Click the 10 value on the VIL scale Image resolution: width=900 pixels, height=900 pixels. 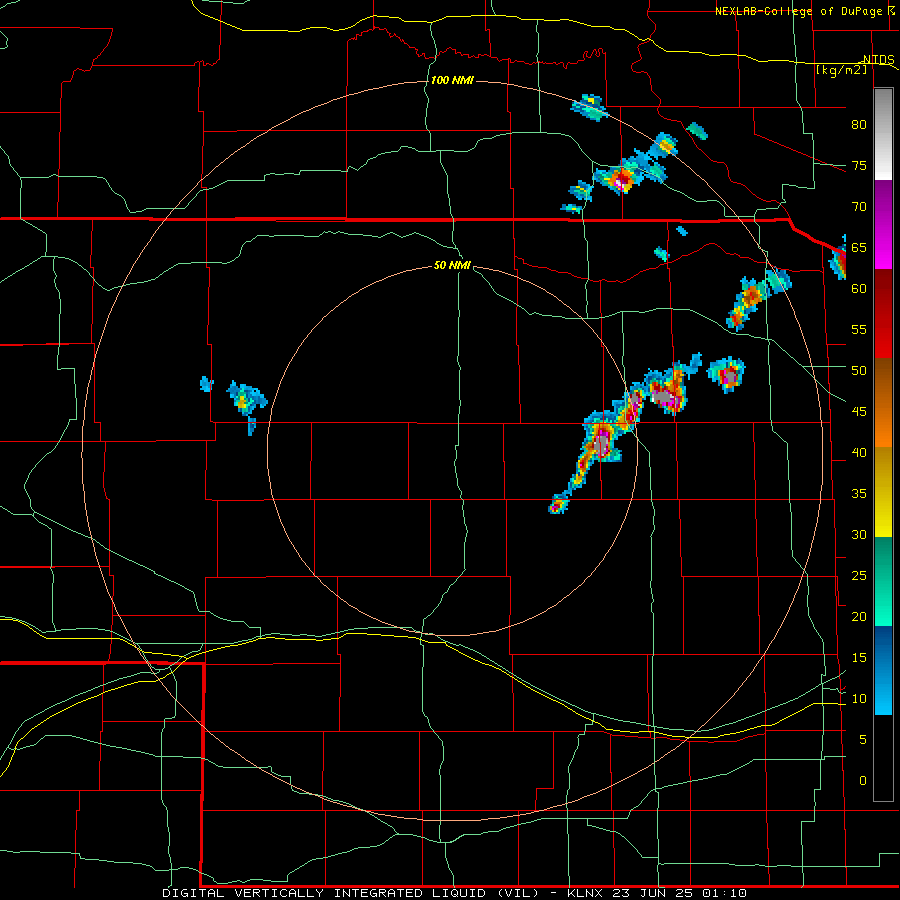(x=859, y=699)
